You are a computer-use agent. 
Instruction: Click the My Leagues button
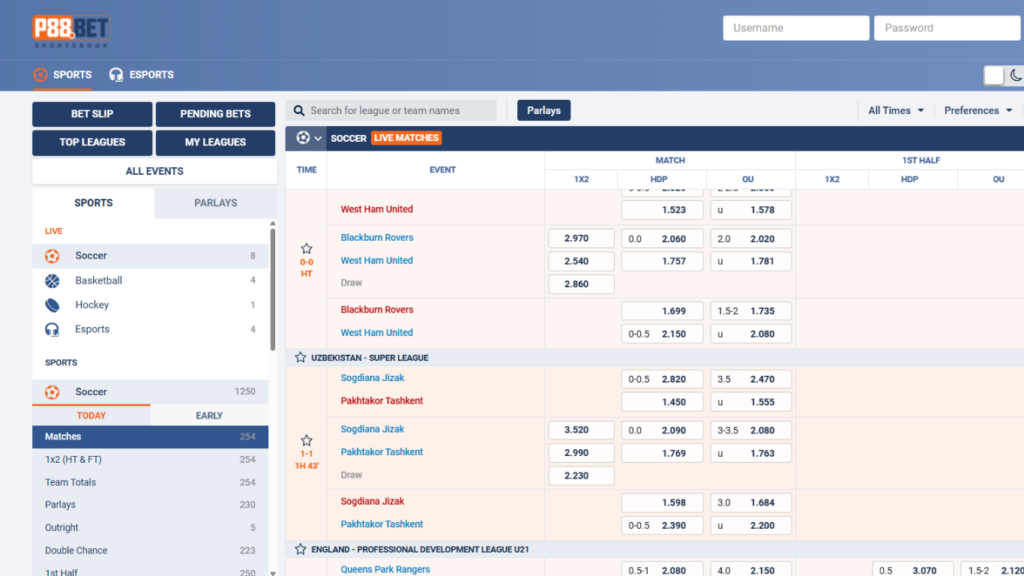tap(215, 143)
